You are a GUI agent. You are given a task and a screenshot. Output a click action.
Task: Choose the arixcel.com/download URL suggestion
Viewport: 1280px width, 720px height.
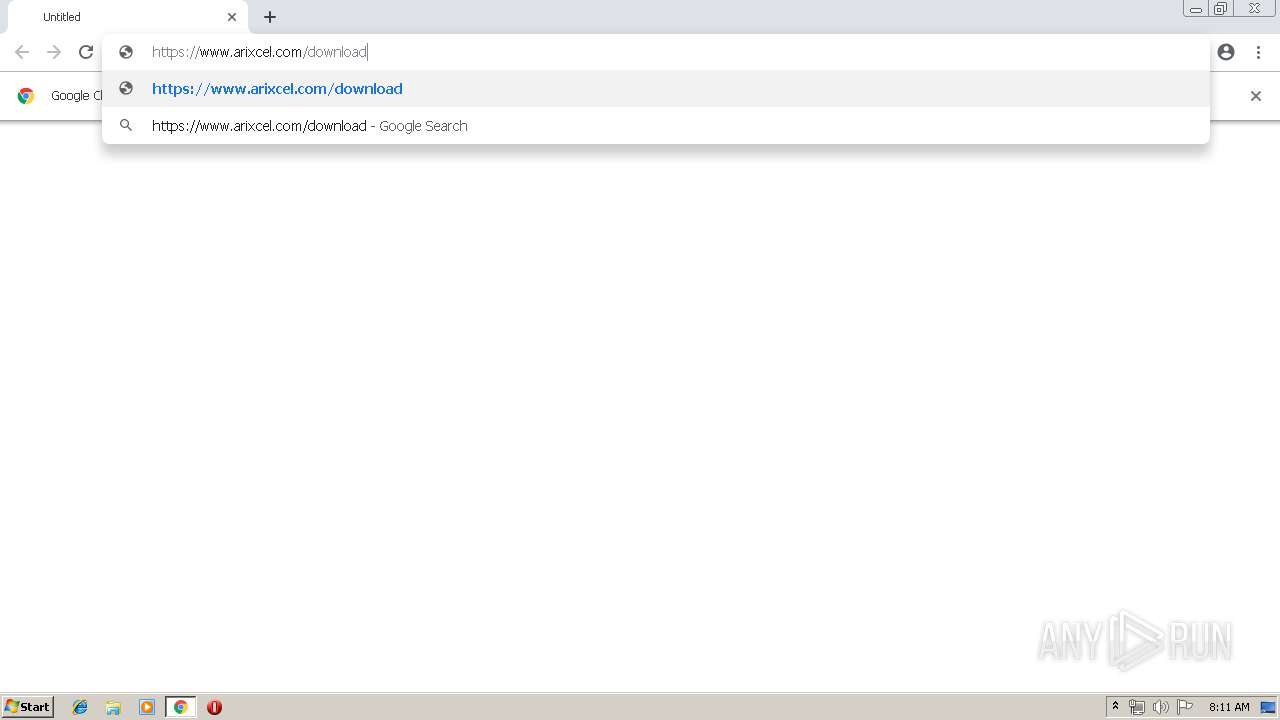click(656, 89)
